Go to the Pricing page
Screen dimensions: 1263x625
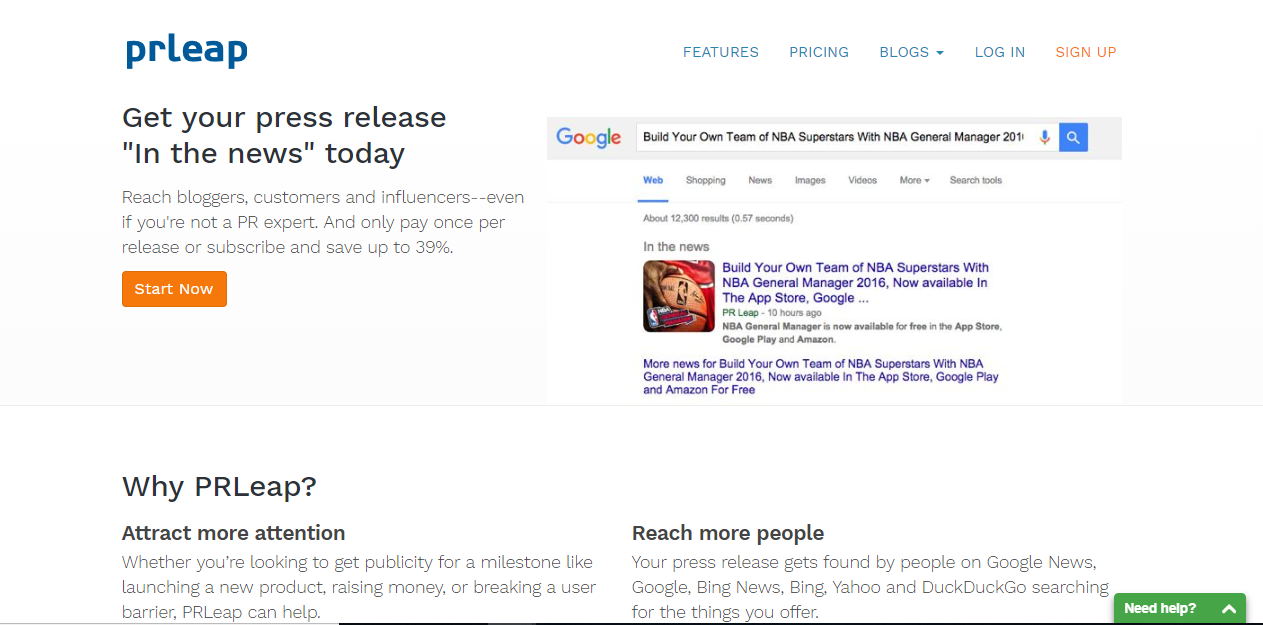click(818, 52)
